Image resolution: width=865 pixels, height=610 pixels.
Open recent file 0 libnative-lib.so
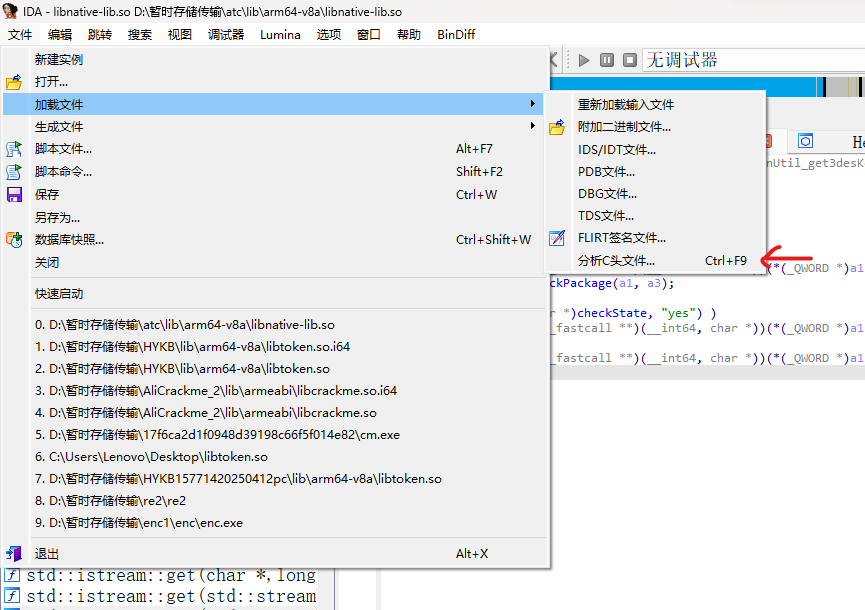click(273, 325)
